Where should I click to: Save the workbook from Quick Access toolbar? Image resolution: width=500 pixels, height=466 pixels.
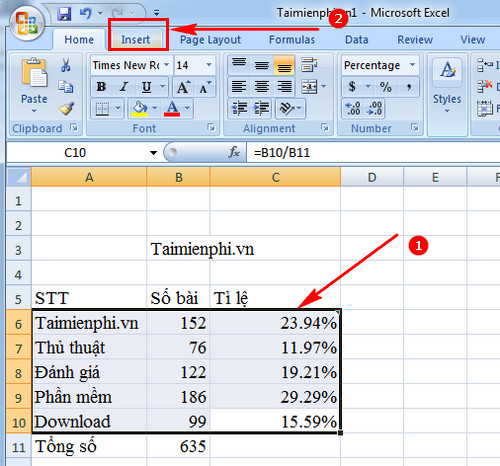coord(64,14)
